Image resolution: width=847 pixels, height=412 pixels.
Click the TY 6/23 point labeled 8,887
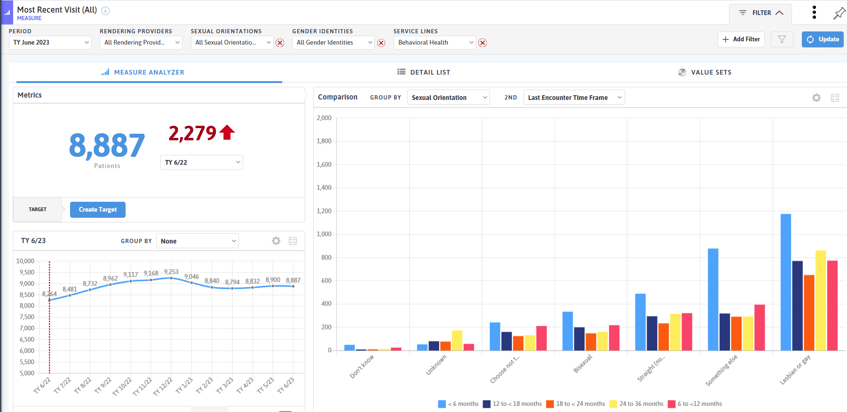click(x=293, y=286)
